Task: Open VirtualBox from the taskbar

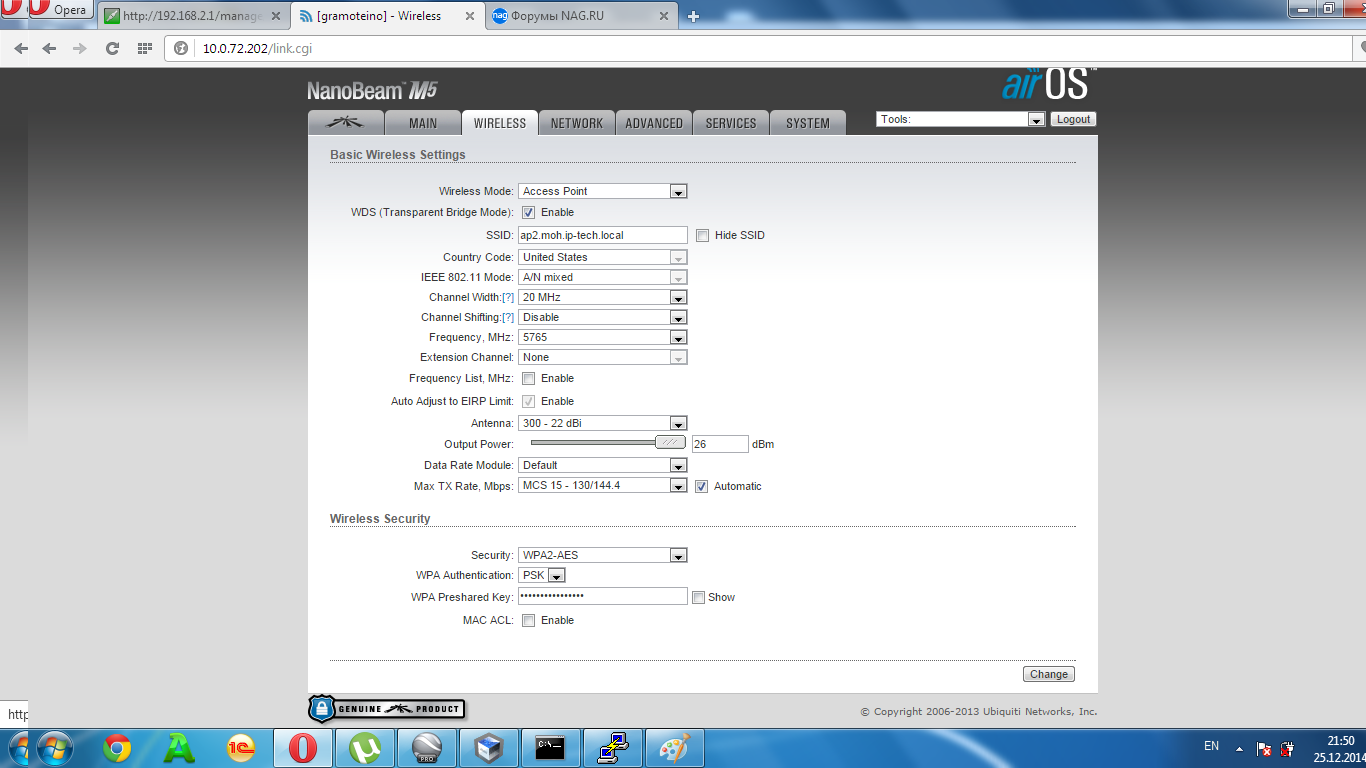Action: [x=489, y=748]
